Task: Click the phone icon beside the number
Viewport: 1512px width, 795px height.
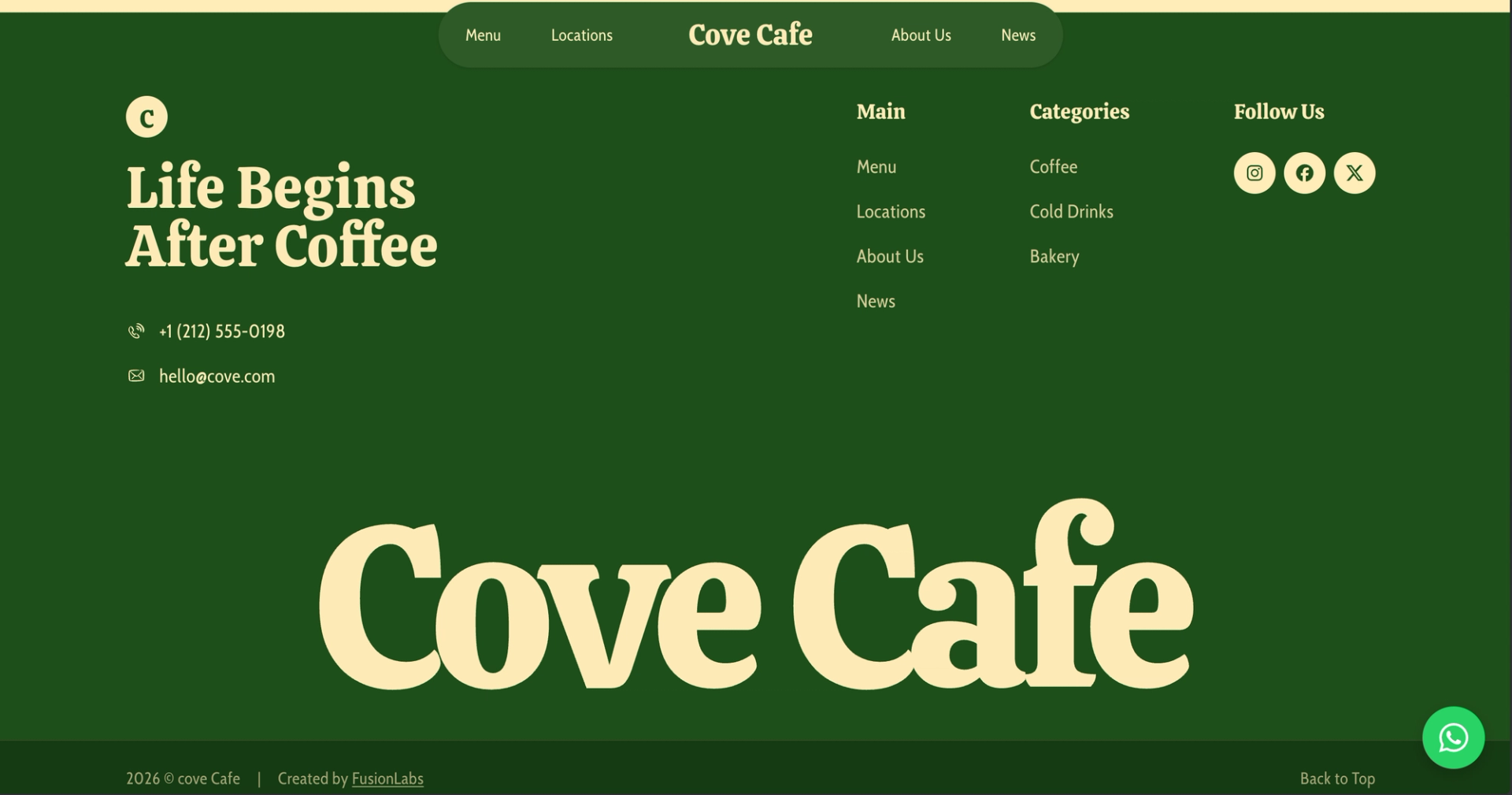Action: point(136,331)
